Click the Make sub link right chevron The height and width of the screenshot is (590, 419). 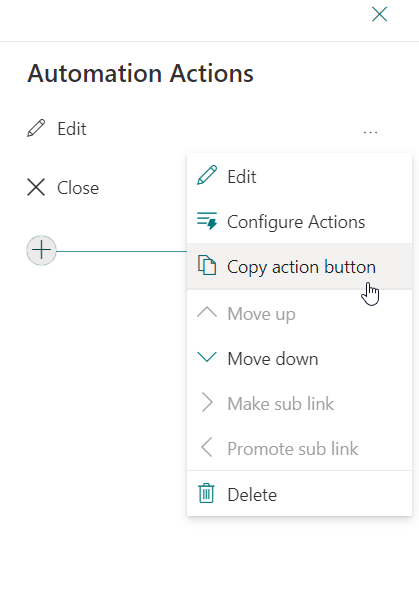(x=207, y=403)
